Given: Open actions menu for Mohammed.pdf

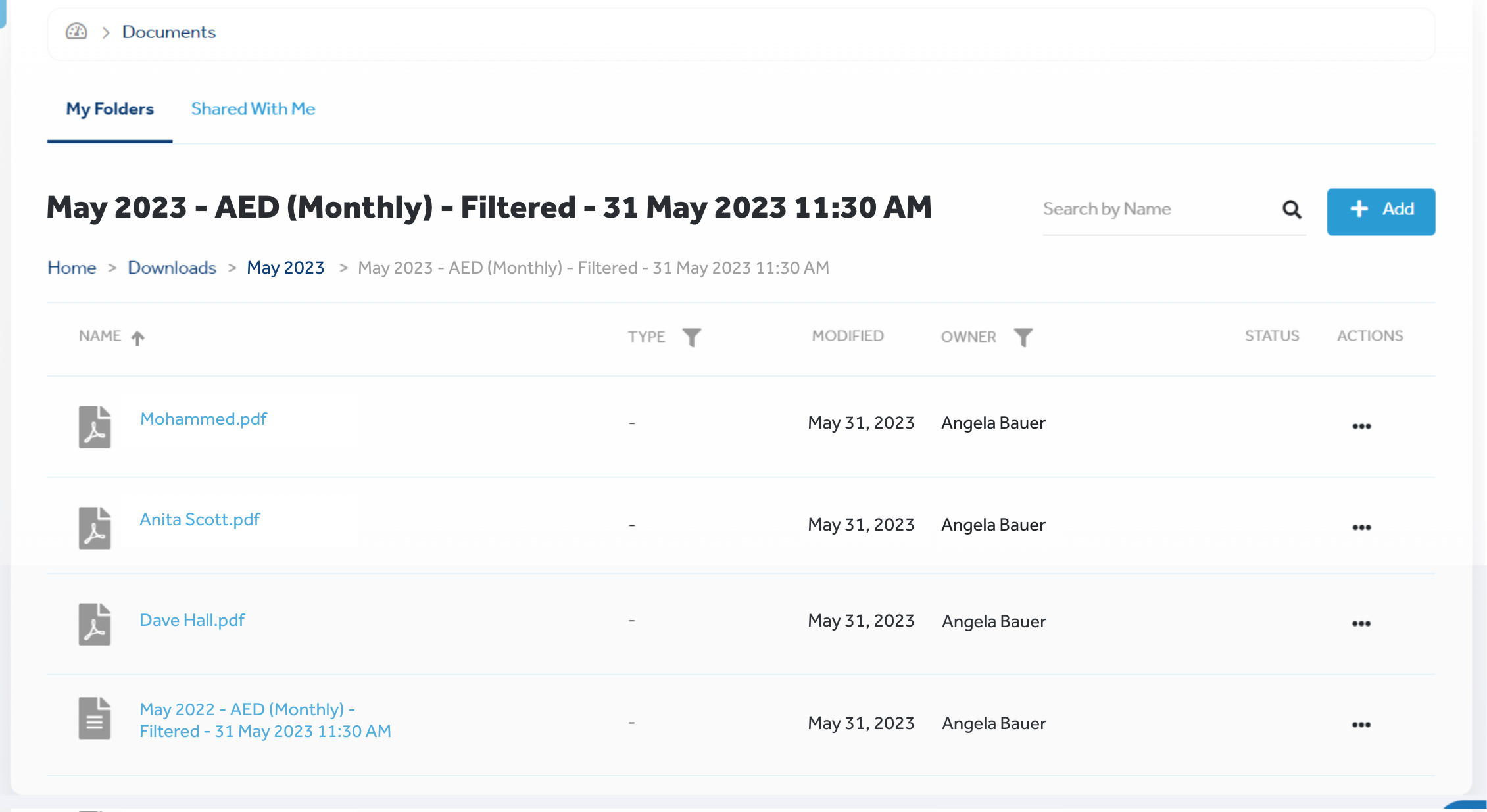Looking at the screenshot, I should pos(1361,427).
